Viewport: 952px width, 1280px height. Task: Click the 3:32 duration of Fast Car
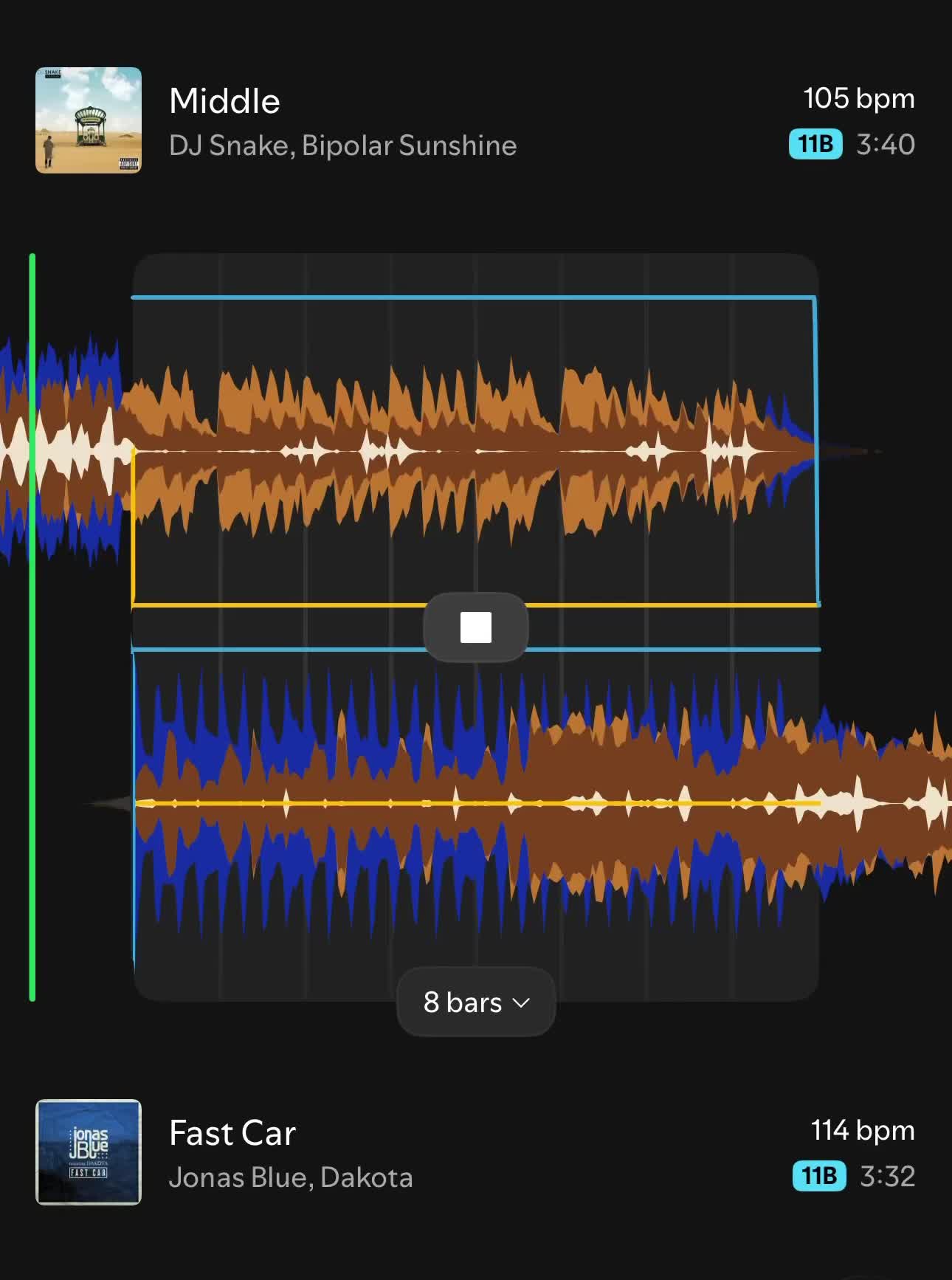point(888,1176)
